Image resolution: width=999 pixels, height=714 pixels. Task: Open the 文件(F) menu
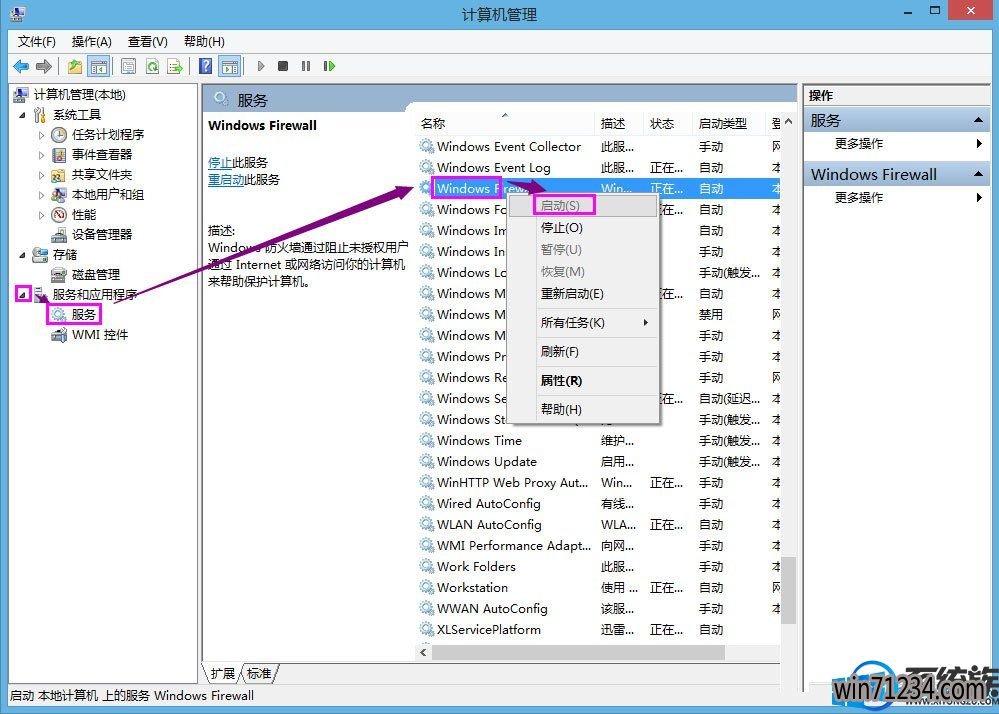coord(36,42)
